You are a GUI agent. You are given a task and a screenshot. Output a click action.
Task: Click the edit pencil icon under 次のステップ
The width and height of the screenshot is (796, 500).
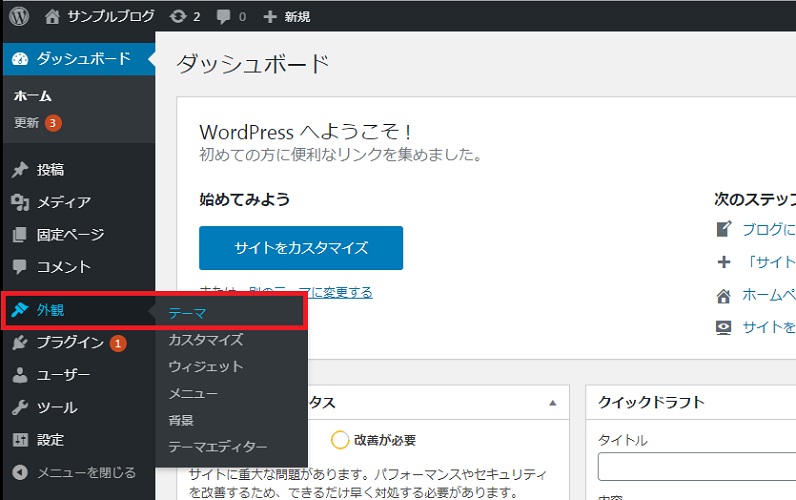click(x=724, y=229)
